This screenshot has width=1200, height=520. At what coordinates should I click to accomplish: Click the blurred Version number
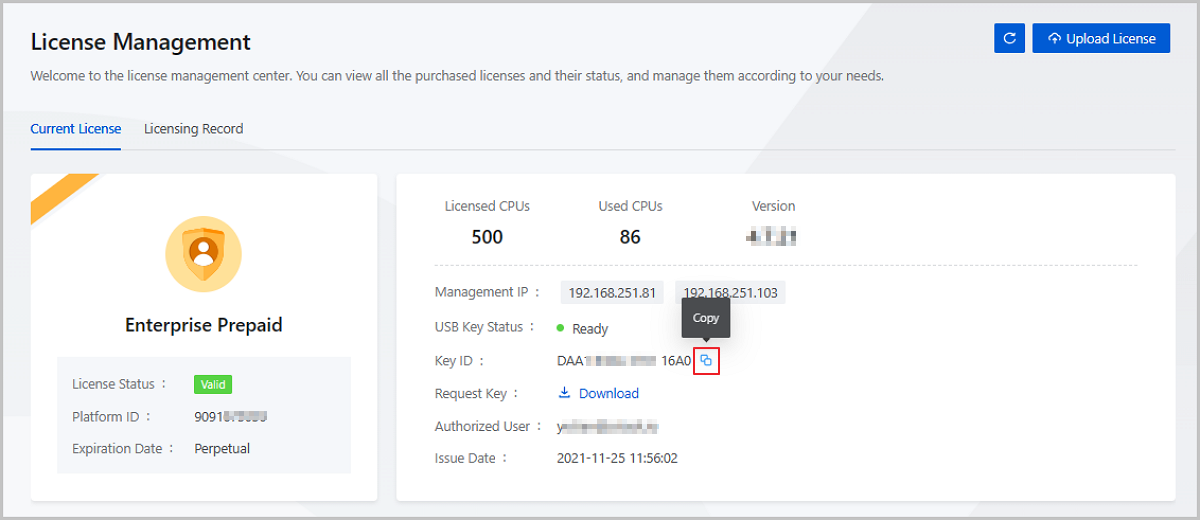(x=773, y=237)
